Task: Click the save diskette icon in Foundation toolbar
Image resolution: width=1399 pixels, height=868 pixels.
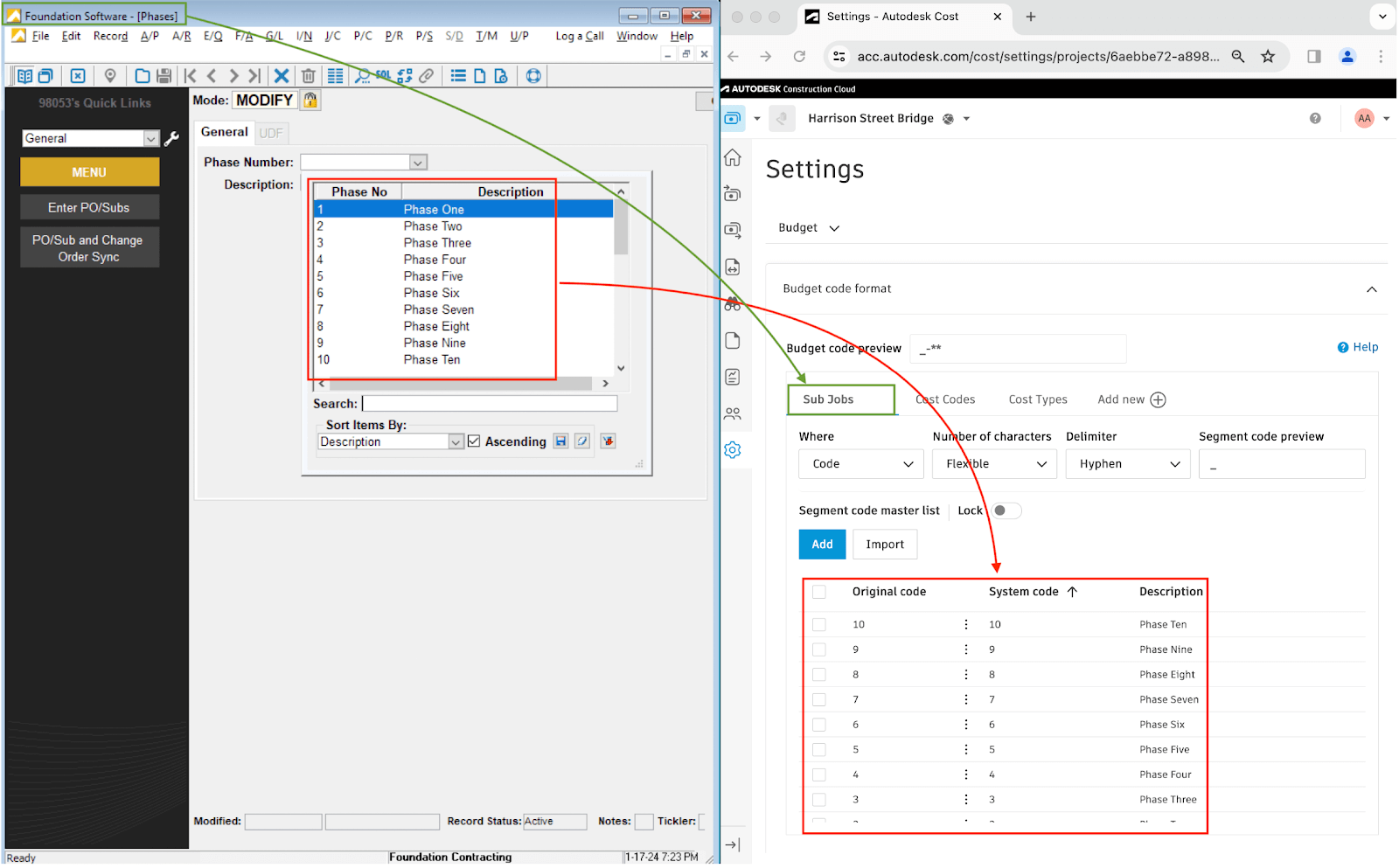Action: point(164,76)
